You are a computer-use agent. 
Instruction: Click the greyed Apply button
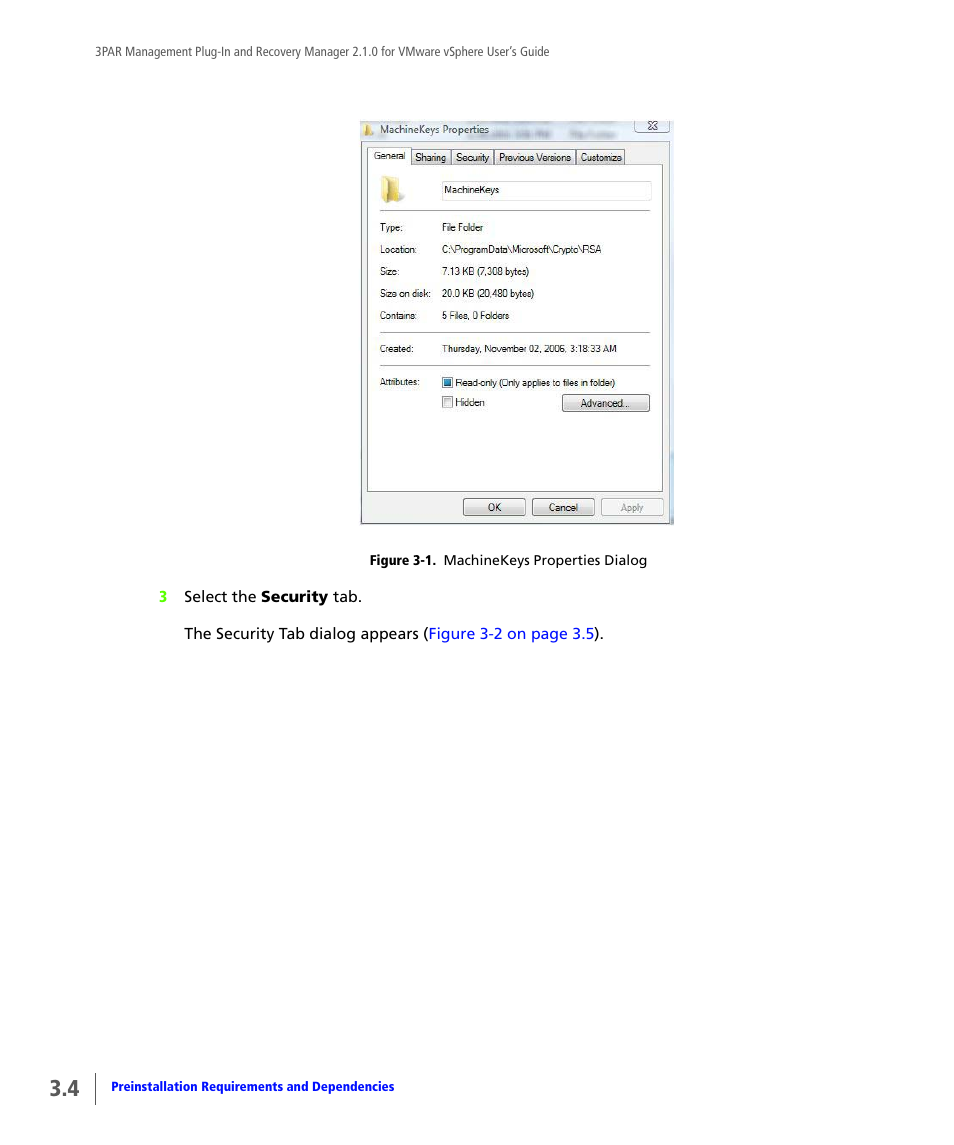[x=632, y=508]
